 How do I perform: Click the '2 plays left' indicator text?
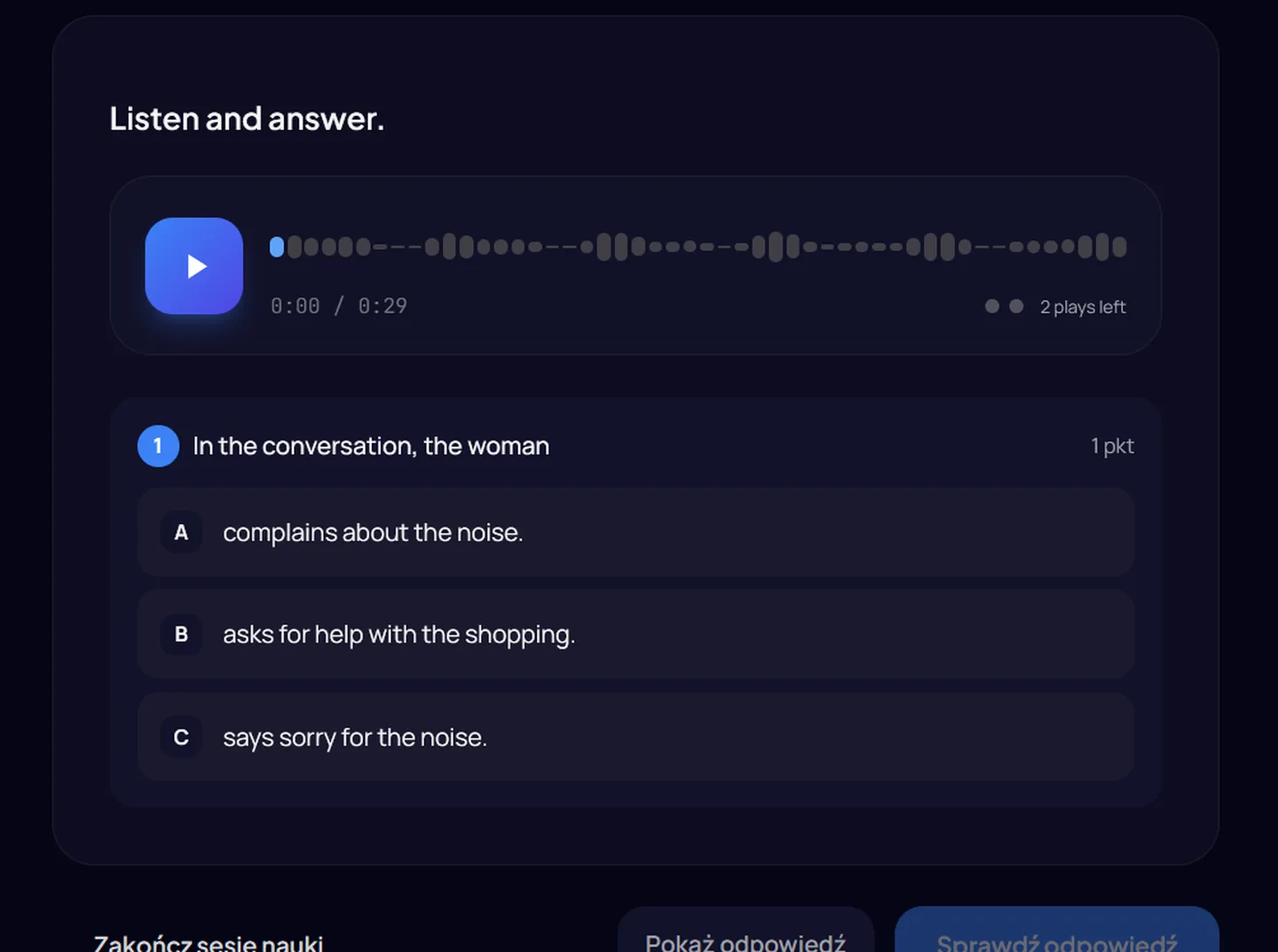[x=1083, y=307]
